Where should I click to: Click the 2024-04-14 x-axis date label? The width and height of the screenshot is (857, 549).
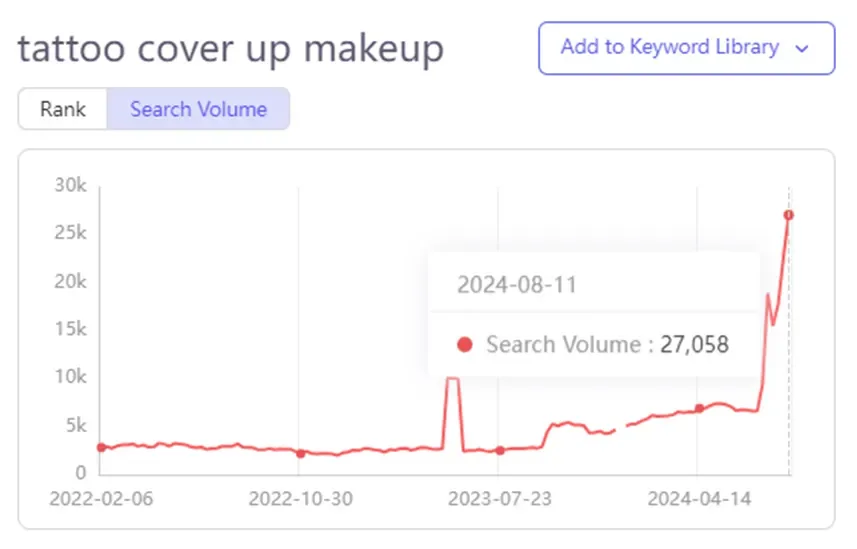[699, 499]
